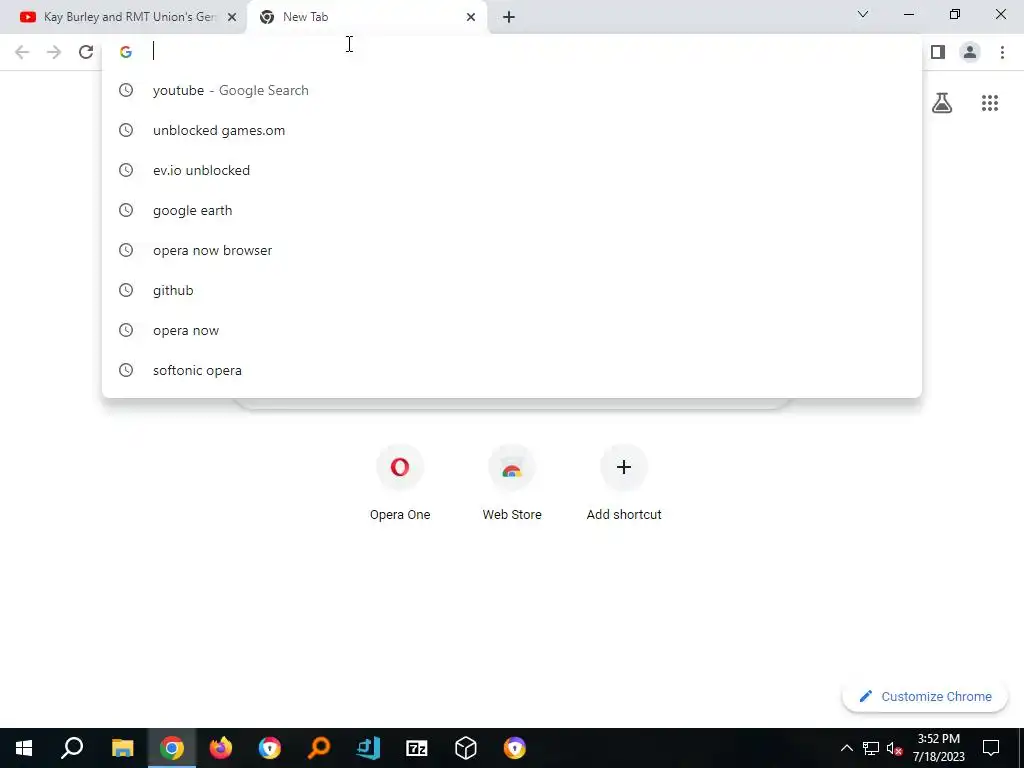Show hidden system tray icons
This screenshot has height=768, width=1024.
846,748
